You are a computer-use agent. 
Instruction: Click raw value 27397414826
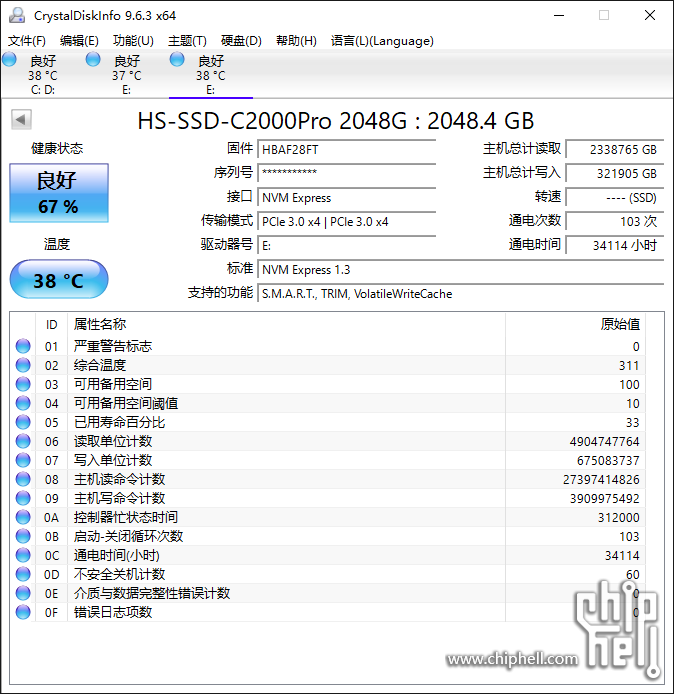601,479
